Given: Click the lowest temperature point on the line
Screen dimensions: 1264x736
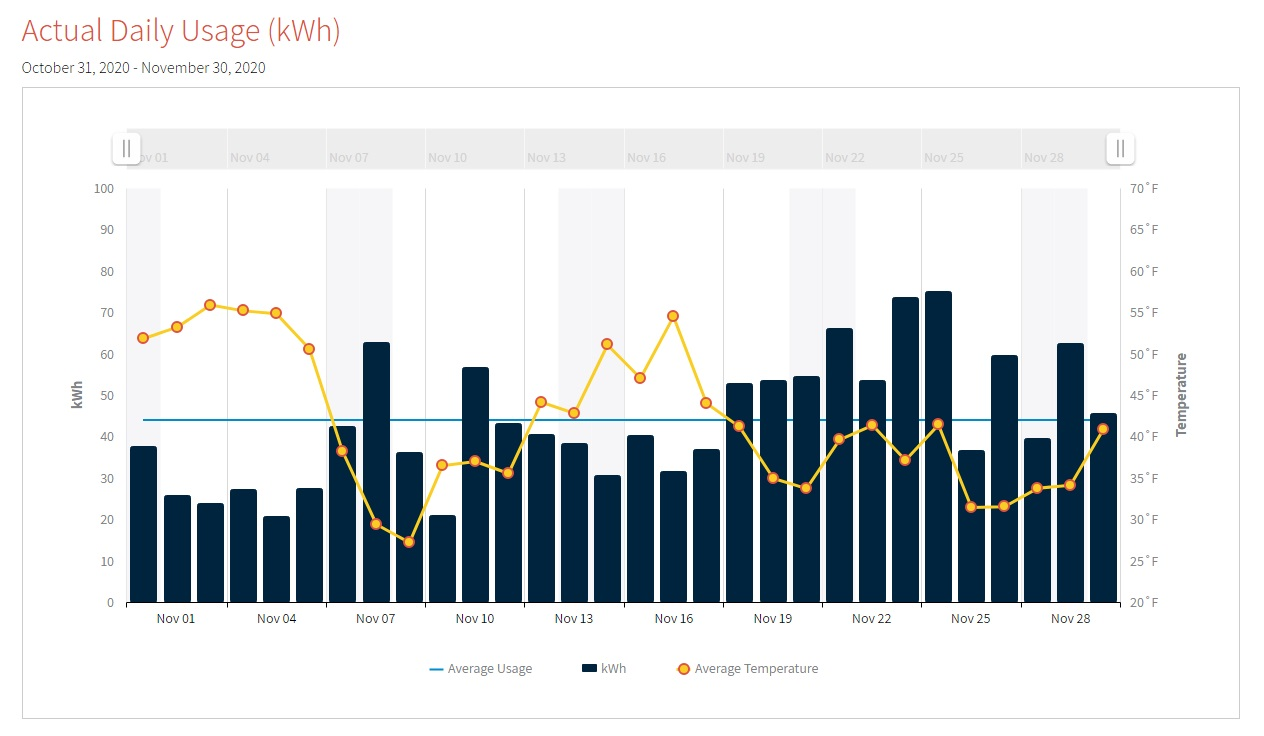Looking at the screenshot, I should (x=409, y=542).
